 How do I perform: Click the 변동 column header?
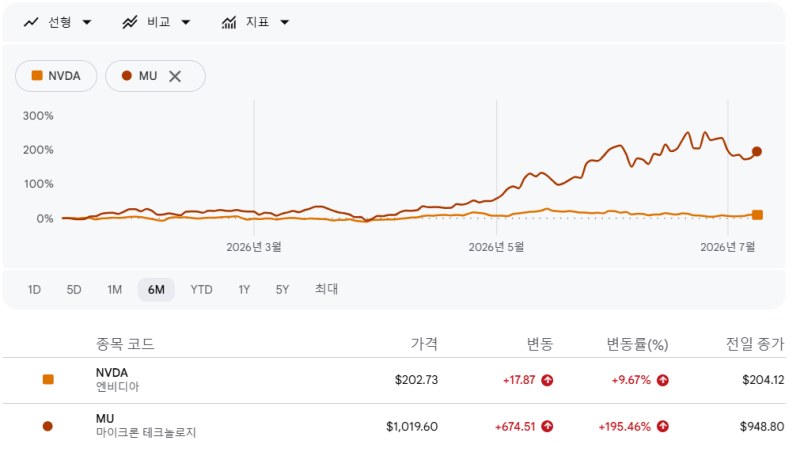click(540, 344)
